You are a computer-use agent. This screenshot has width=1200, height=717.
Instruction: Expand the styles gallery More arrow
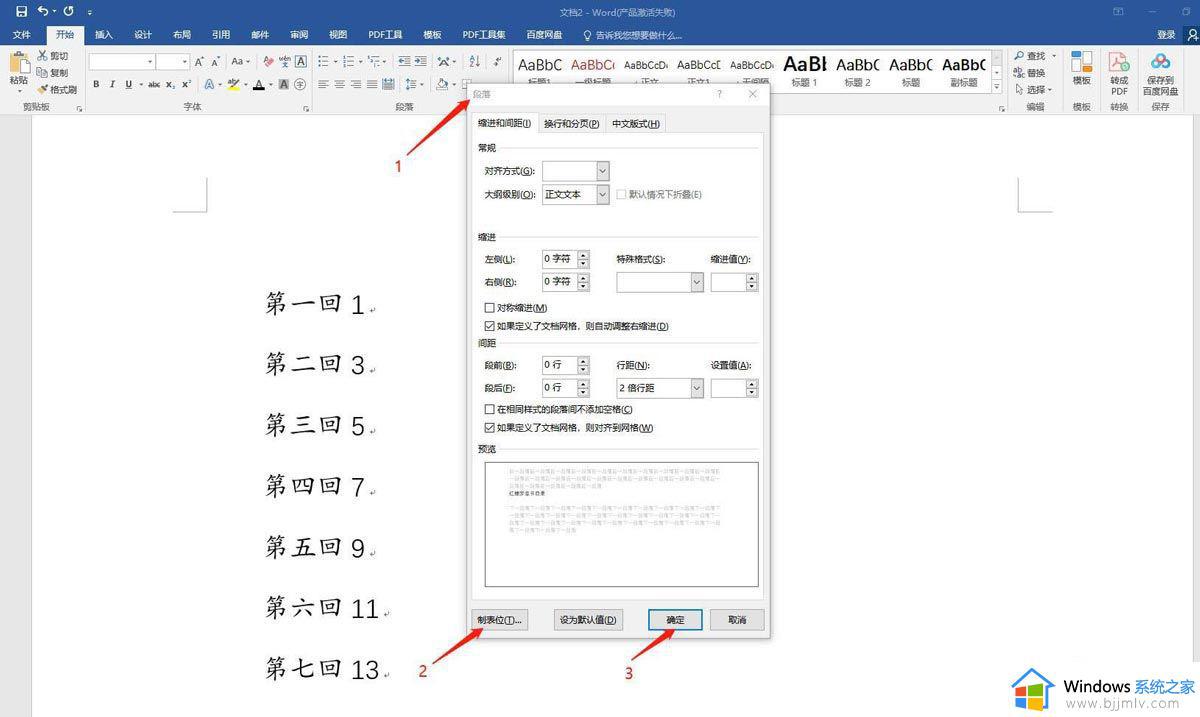click(998, 88)
